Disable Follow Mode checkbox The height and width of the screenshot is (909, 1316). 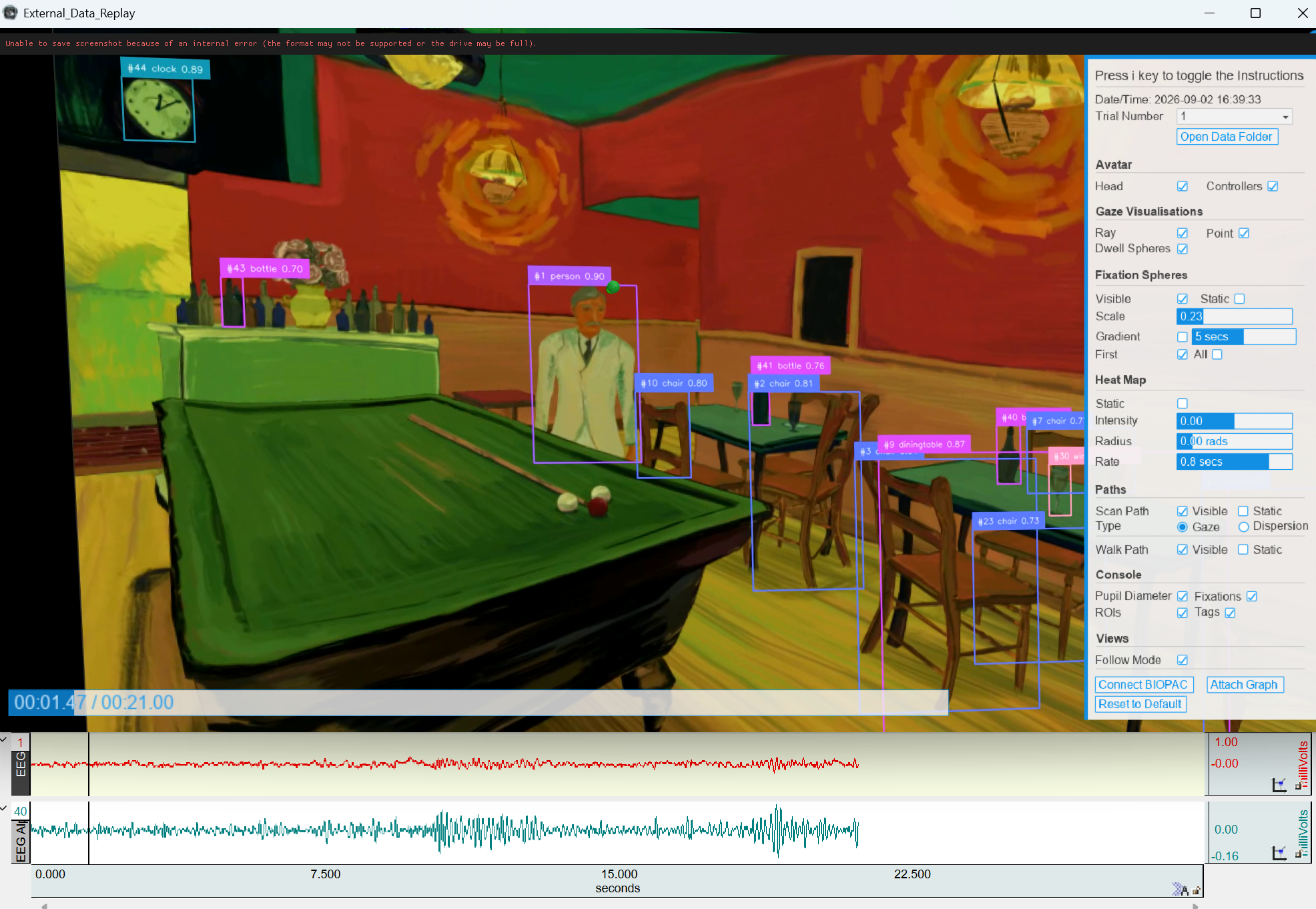(1183, 660)
